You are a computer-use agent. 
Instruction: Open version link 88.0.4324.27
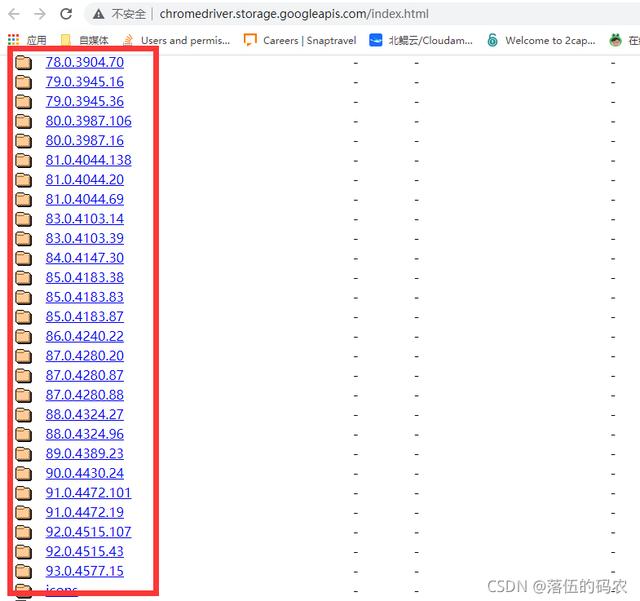click(84, 415)
